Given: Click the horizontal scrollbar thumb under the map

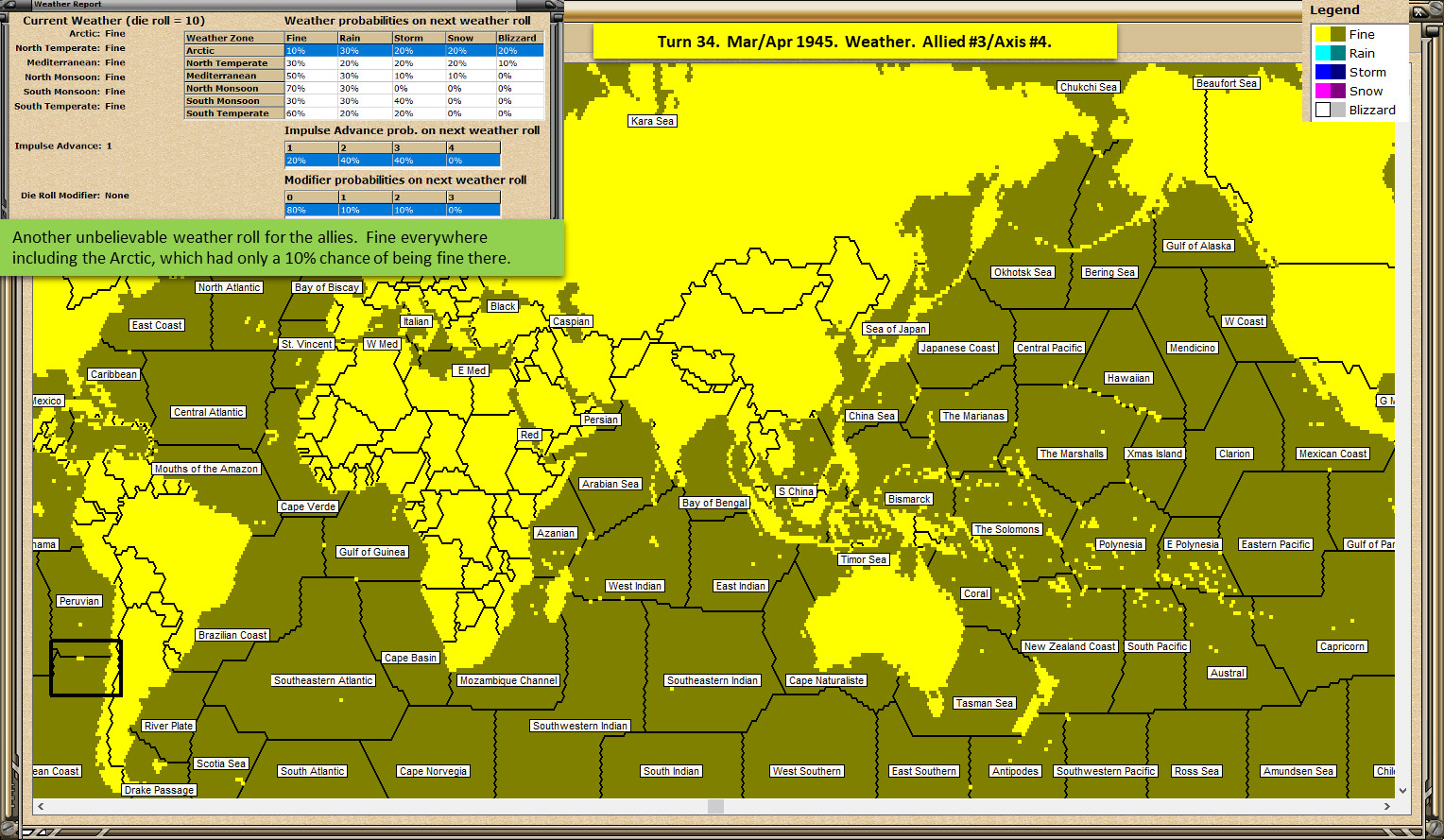Looking at the screenshot, I should point(715,806).
